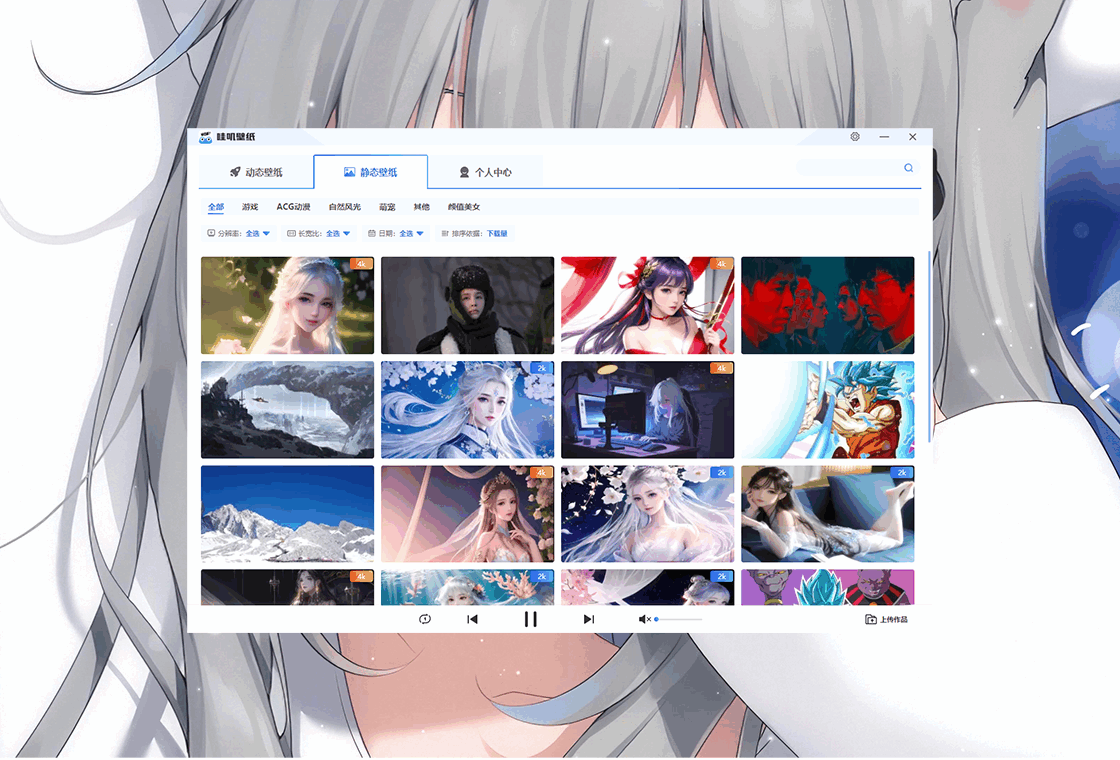Open the girl at computer desk wallpaper

coord(647,410)
